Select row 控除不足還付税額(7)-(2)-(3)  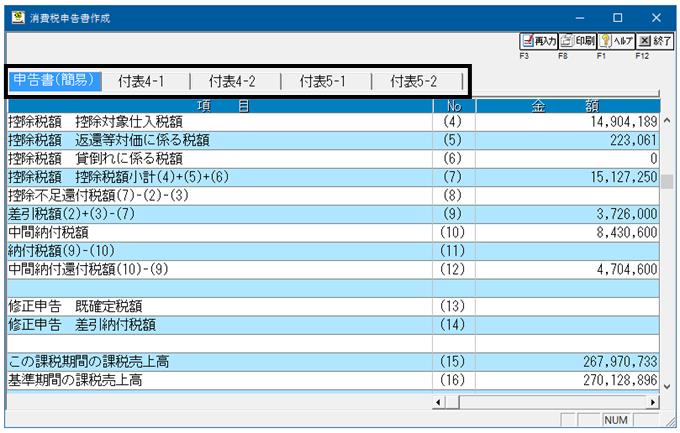click(x=334, y=196)
